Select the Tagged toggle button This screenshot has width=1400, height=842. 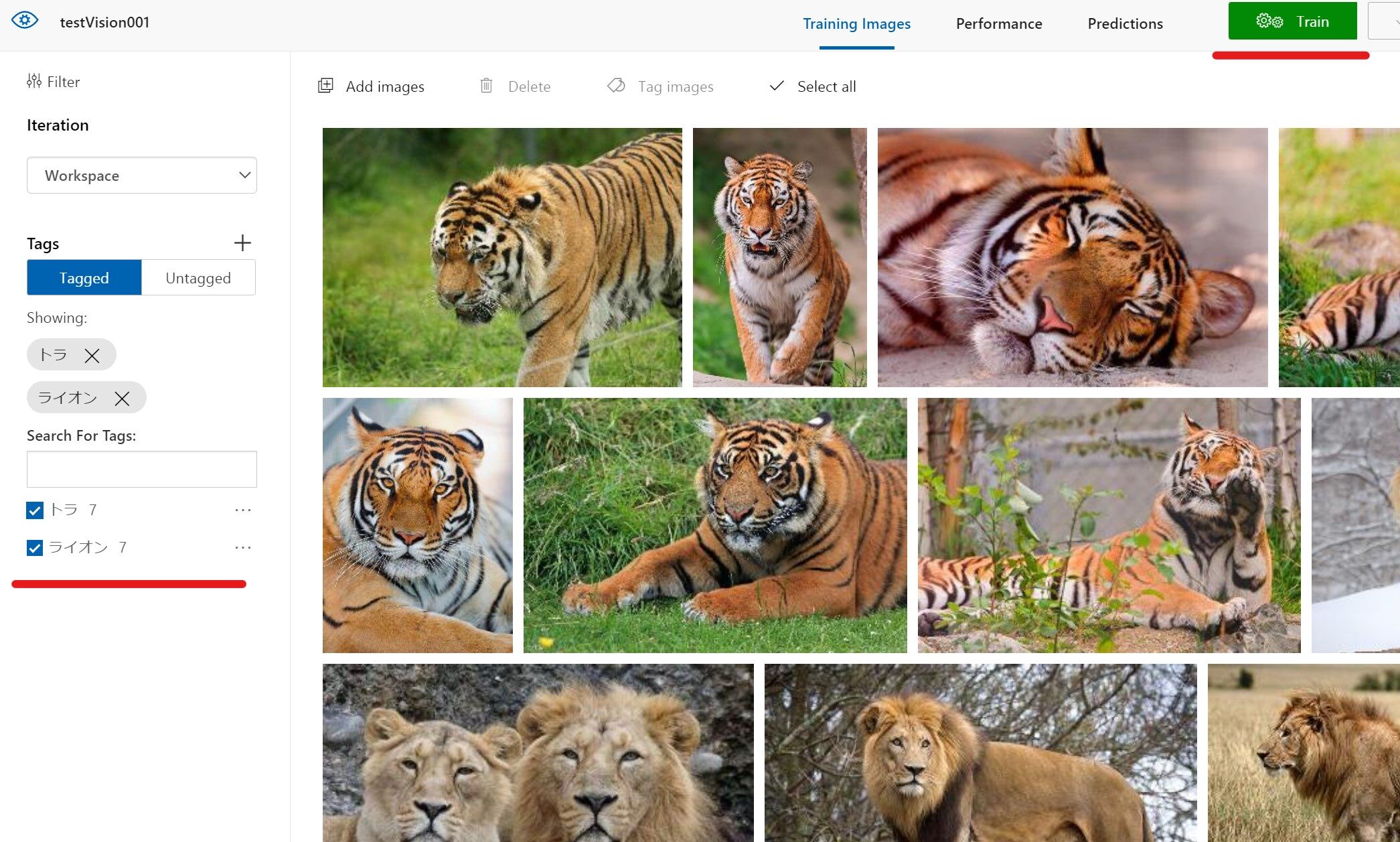click(84, 277)
